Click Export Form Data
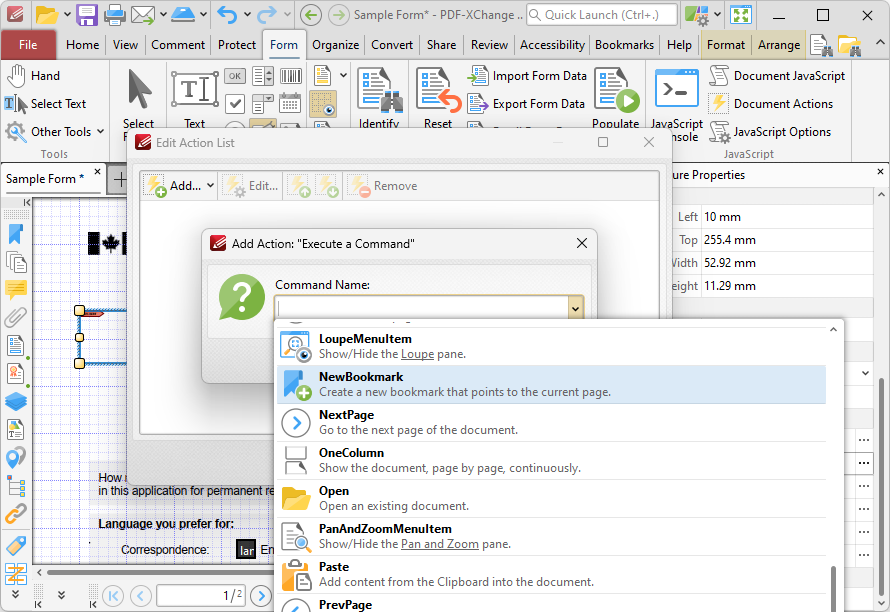Screen dimensions: 890x612 coord(526,104)
